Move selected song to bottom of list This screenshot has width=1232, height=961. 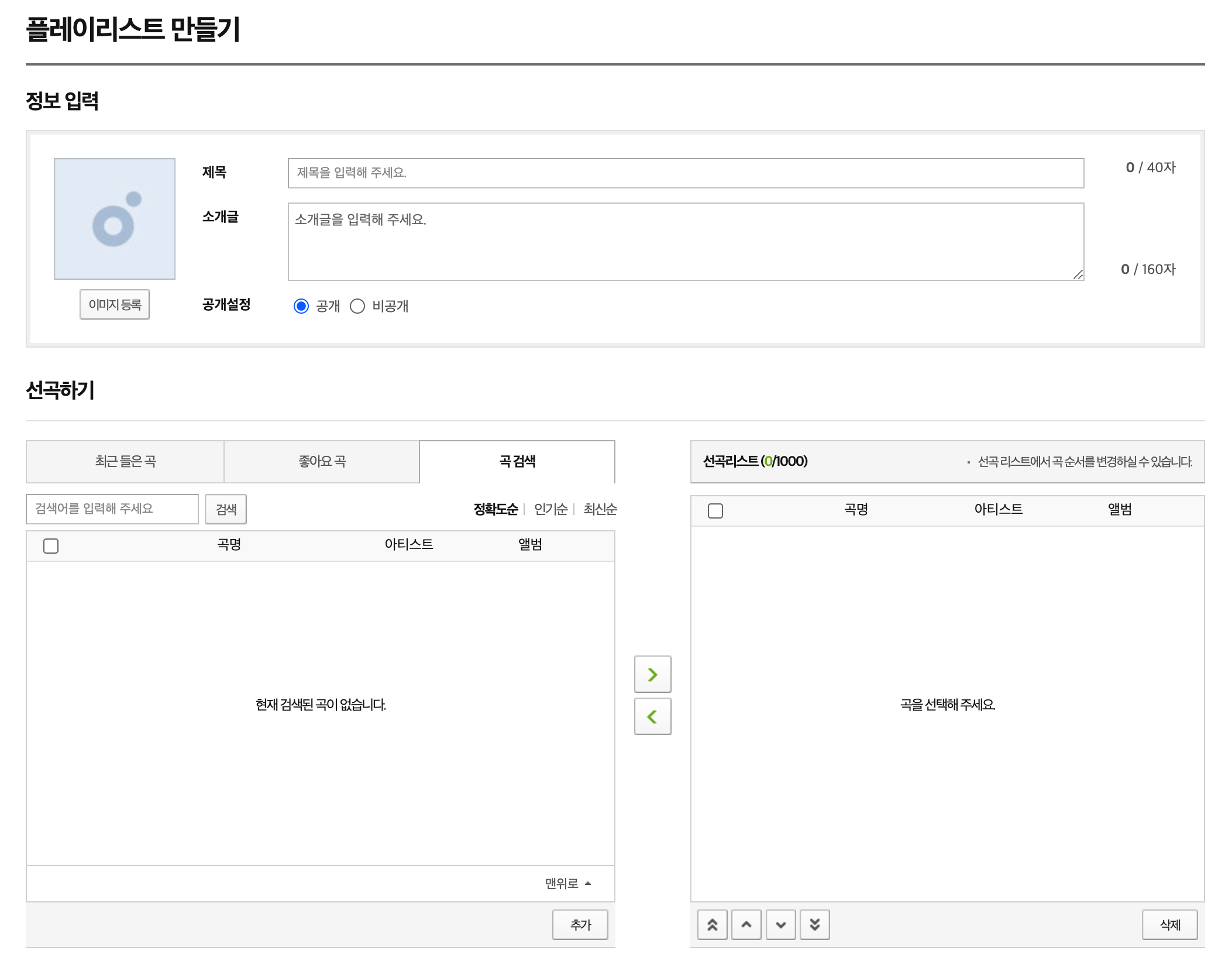coord(814,925)
